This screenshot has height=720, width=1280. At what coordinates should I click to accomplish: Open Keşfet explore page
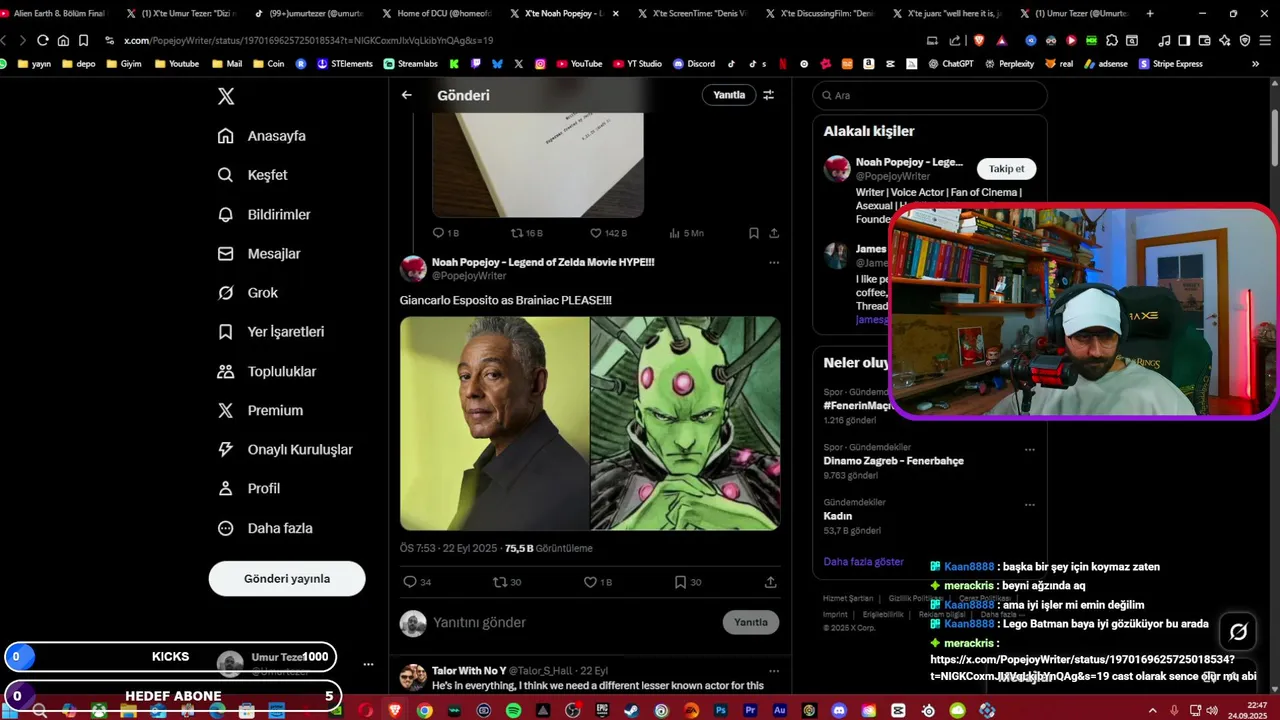pyautogui.click(x=252, y=175)
